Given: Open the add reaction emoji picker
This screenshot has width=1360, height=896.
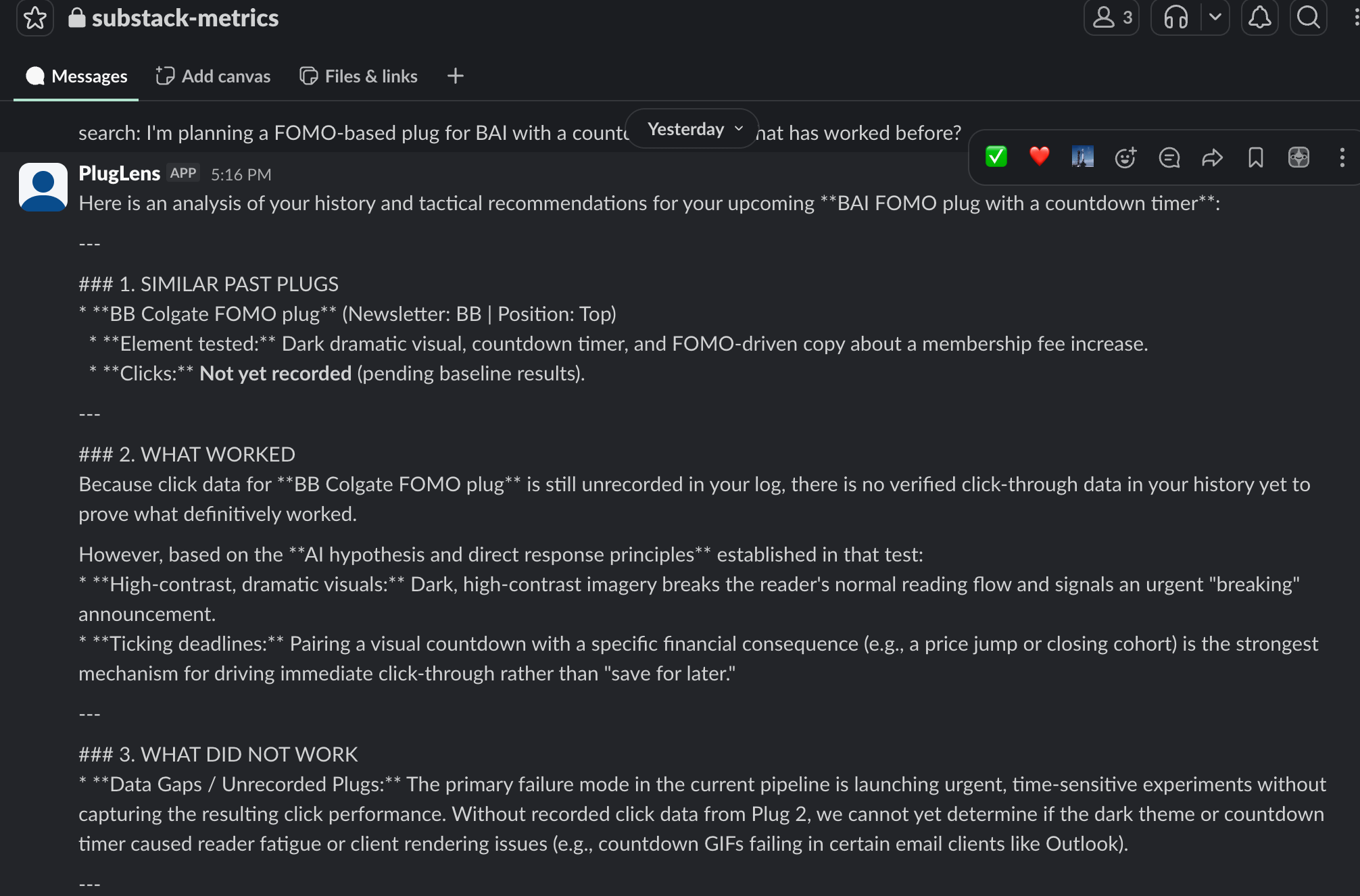Looking at the screenshot, I should pos(1125,157).
